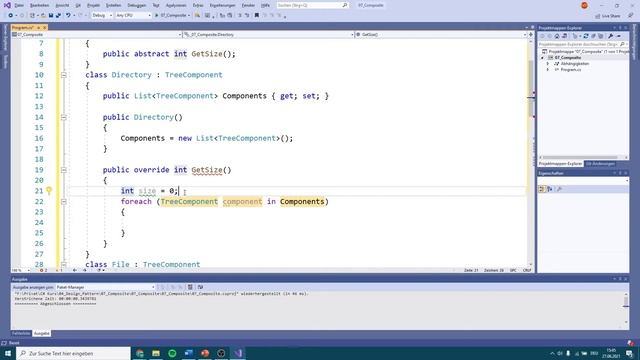Image resolution: width=640 pixels, height=360 pixels.
Task: Open the Bearbeiten menu
Action: pyautogui.click(x=39, y=5)
